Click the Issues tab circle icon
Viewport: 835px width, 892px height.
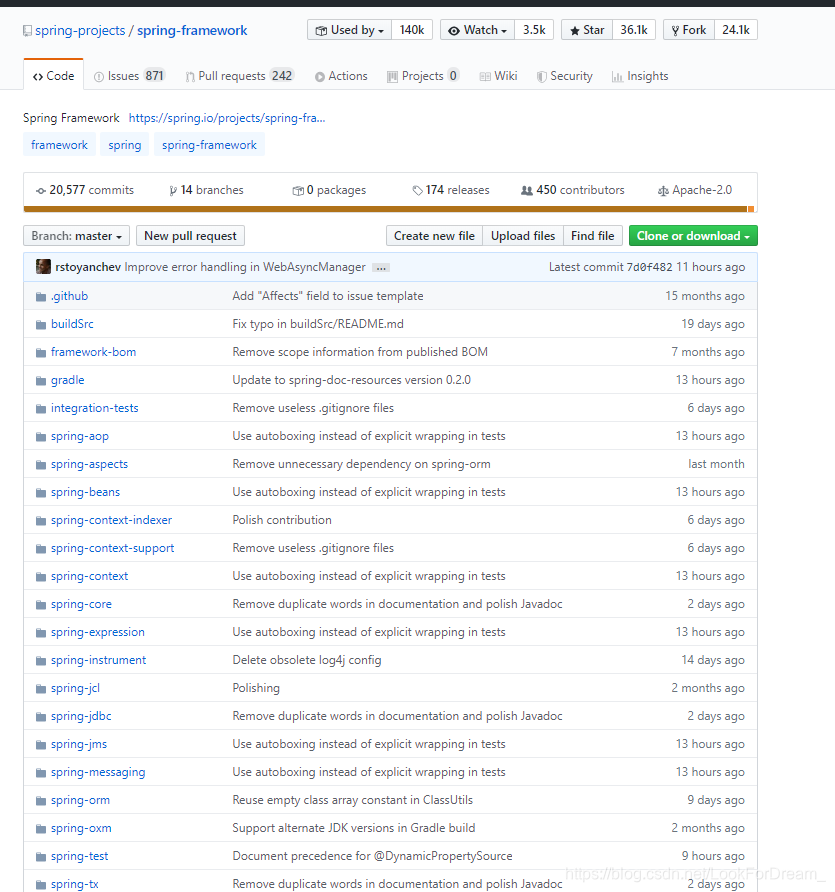(x=99, y=77)
